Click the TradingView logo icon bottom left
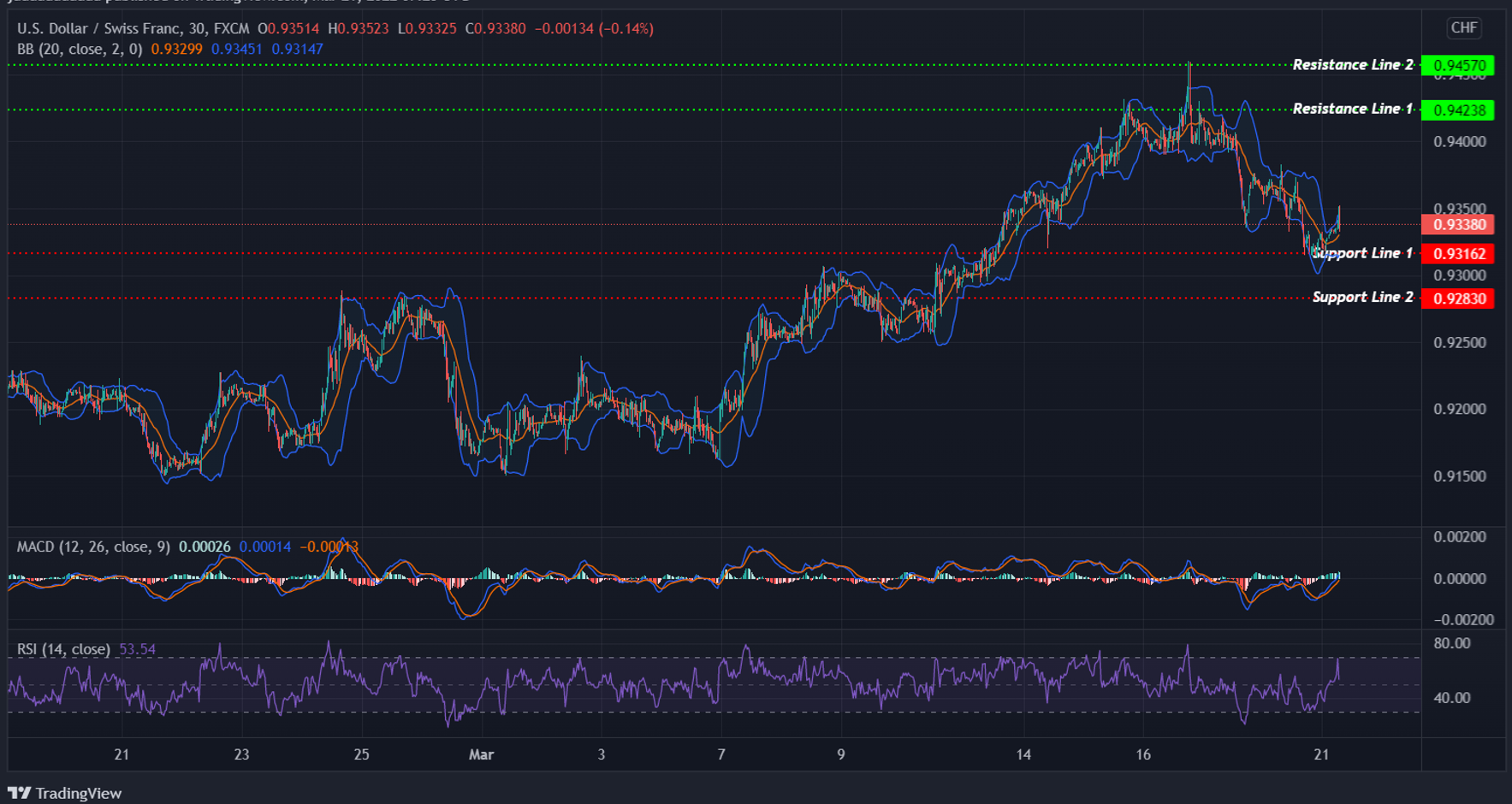This screenshot has height=804, width=1512. point(21,794)
